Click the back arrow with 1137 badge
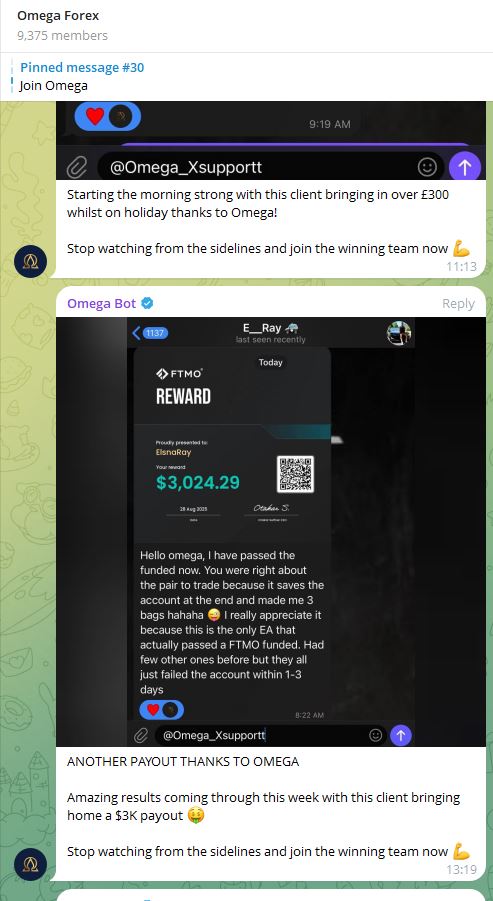493x901 pixels. click(x=150, y=333)
